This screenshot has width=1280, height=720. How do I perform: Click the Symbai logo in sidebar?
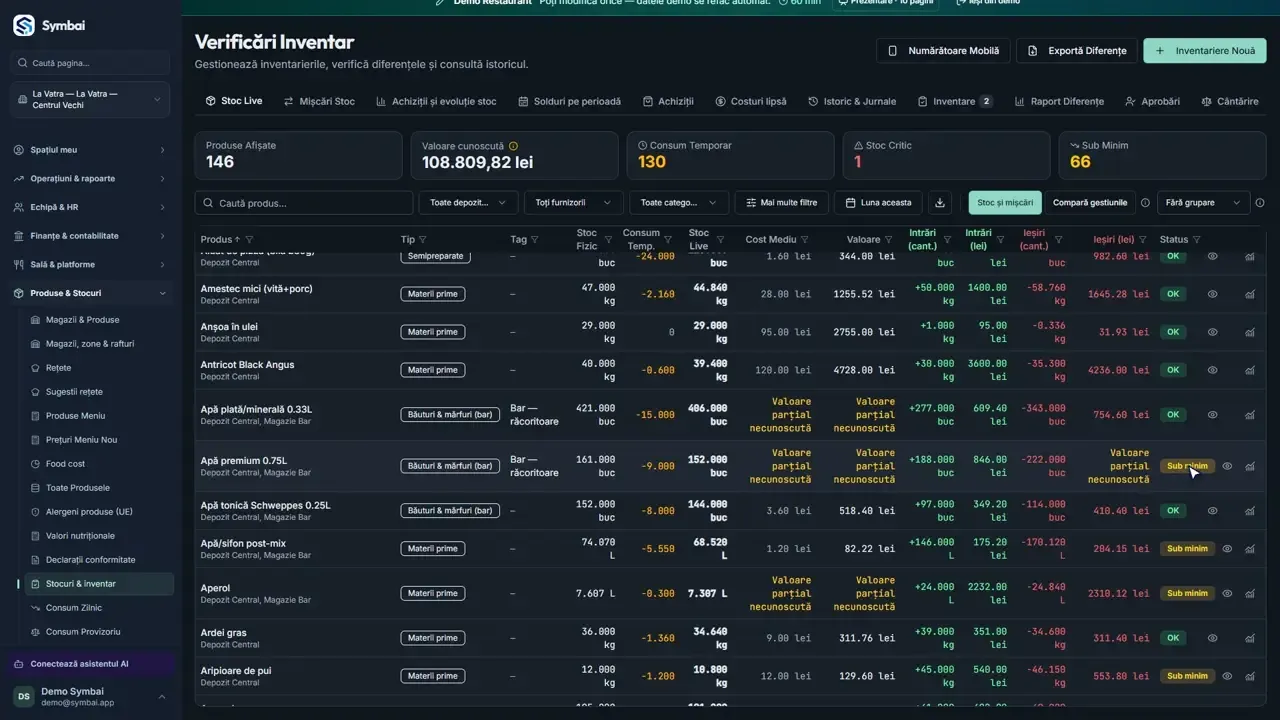(24, 25)
